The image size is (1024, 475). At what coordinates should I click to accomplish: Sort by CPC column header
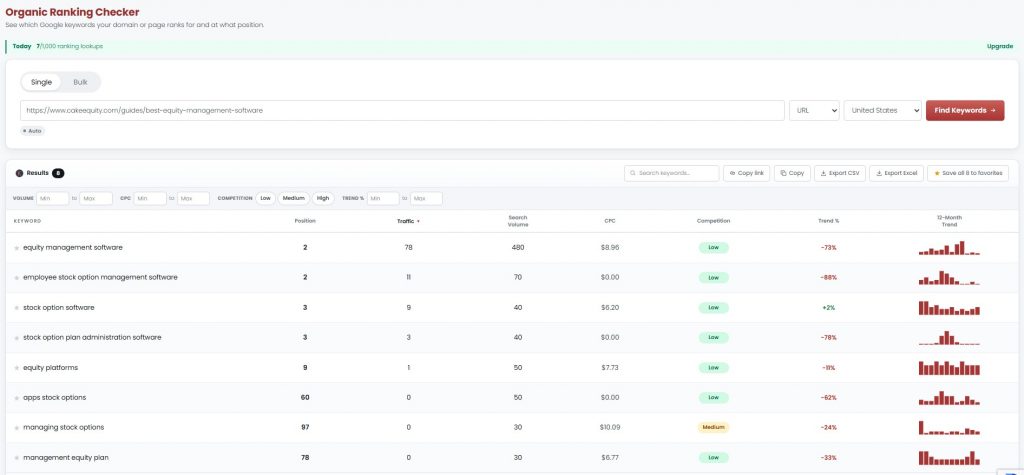609,221
